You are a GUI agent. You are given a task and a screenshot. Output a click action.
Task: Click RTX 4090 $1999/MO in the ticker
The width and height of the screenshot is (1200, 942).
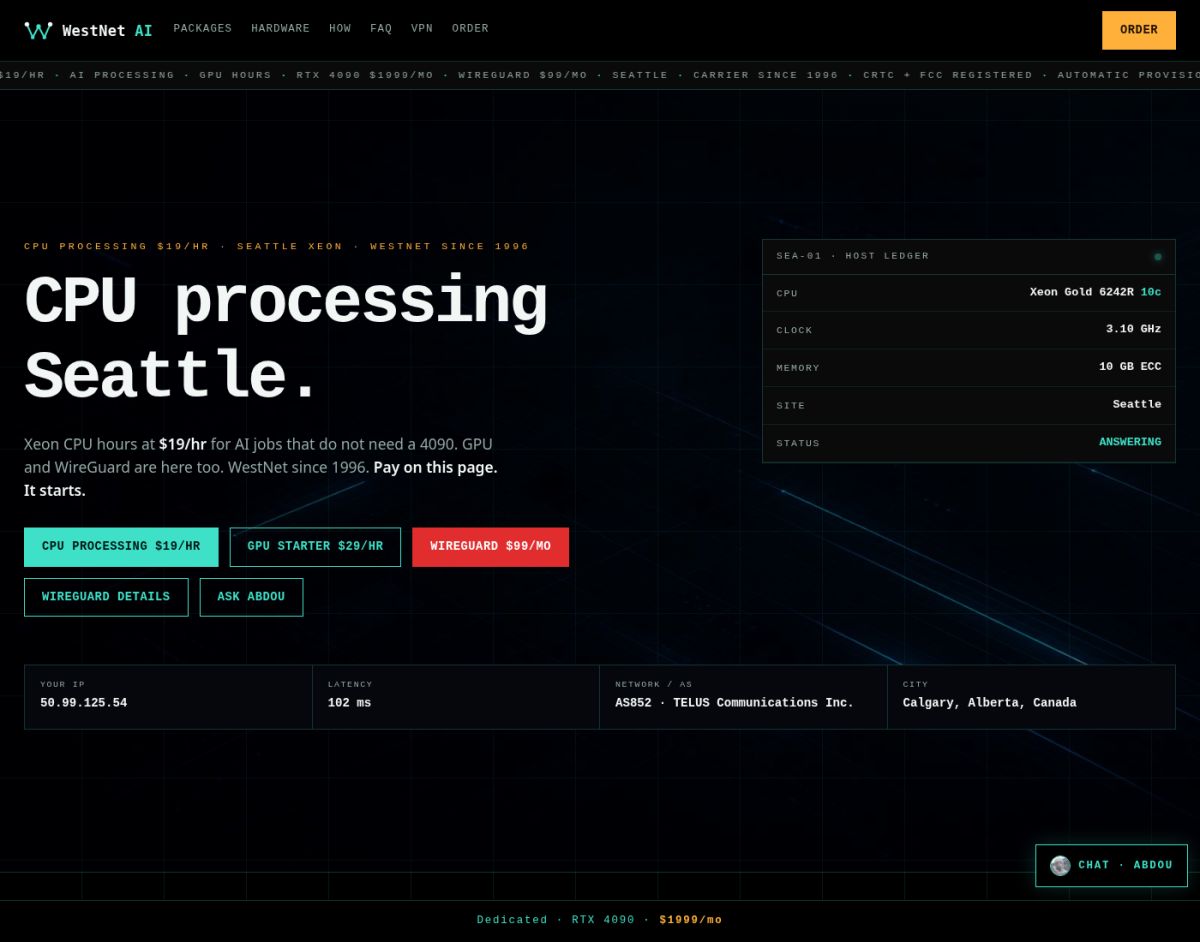click(x=365, y=75)
